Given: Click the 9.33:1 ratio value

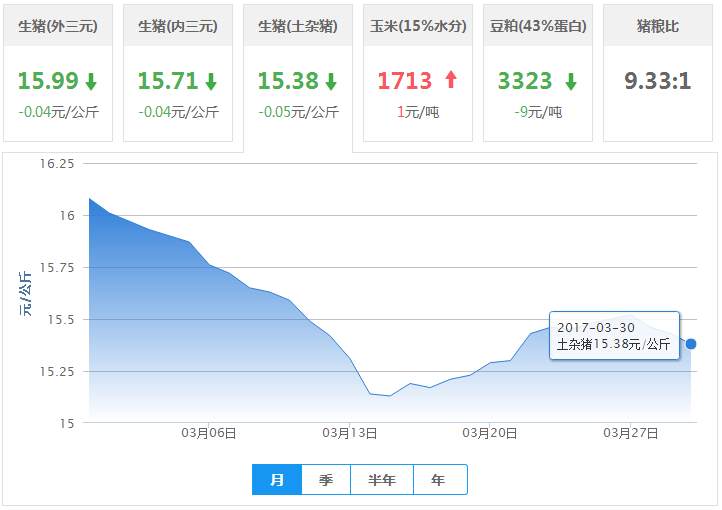Looking at the screenshot, I should pyautogui.click(x=658, y=81).
